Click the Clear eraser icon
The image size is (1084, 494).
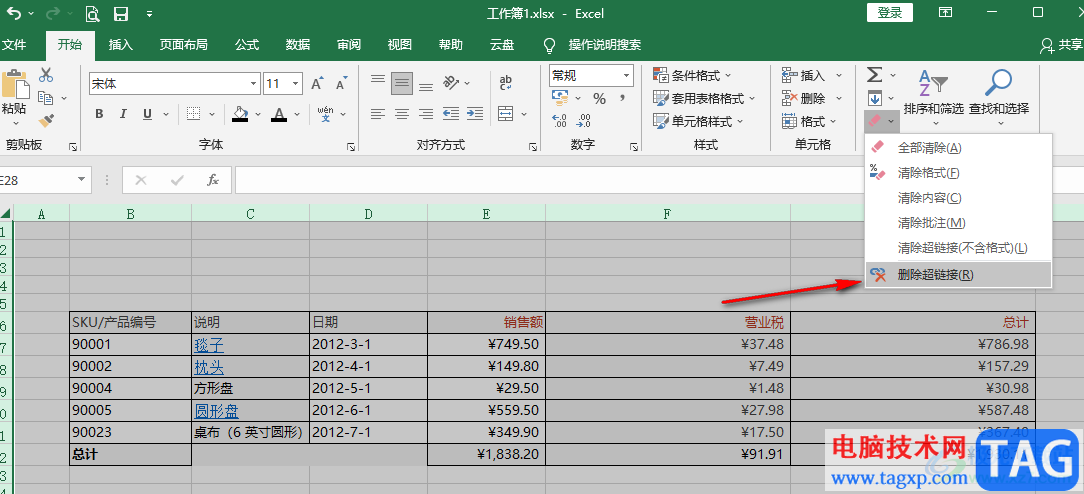(x=875, y=121)
